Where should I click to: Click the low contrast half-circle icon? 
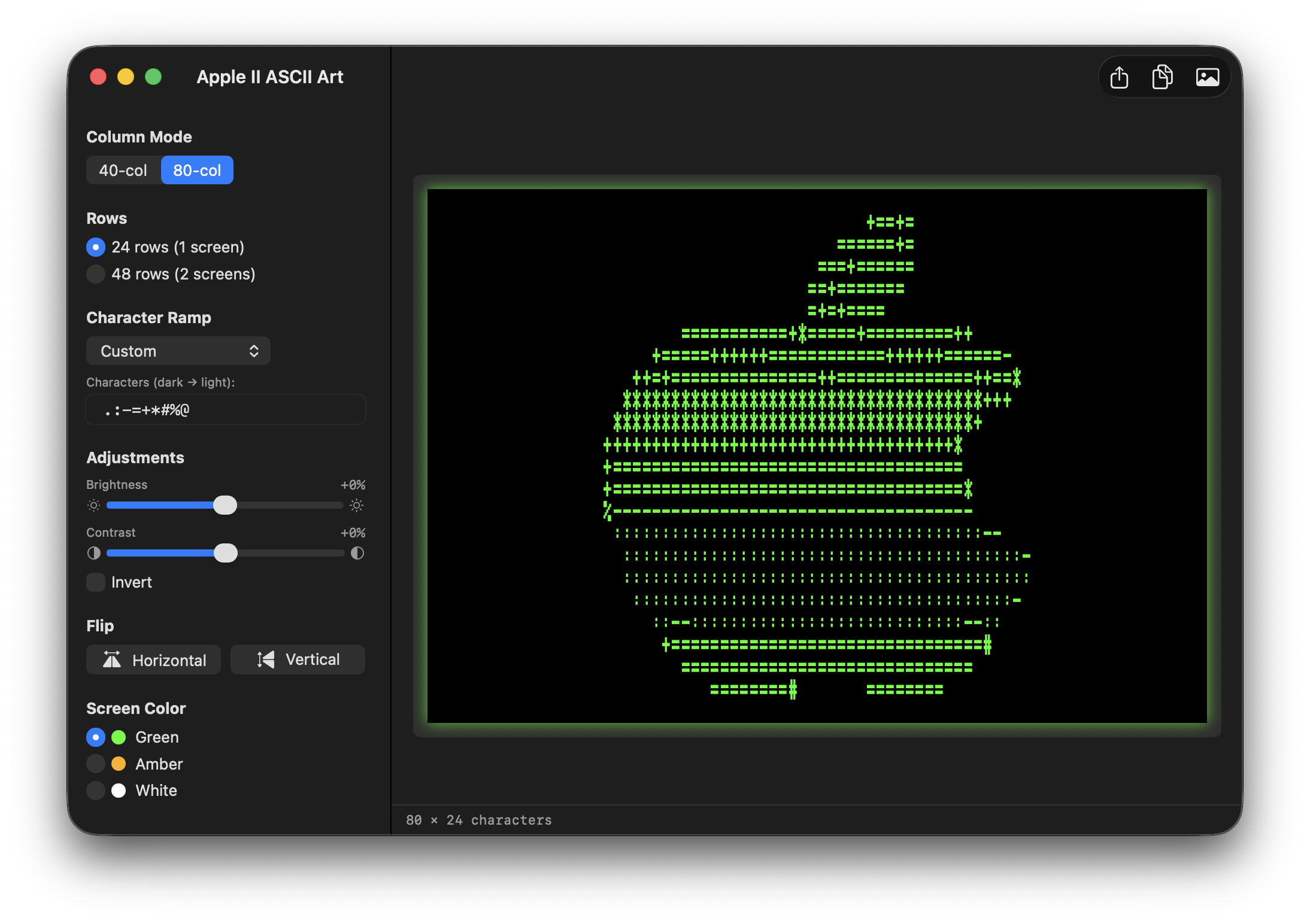94,553
